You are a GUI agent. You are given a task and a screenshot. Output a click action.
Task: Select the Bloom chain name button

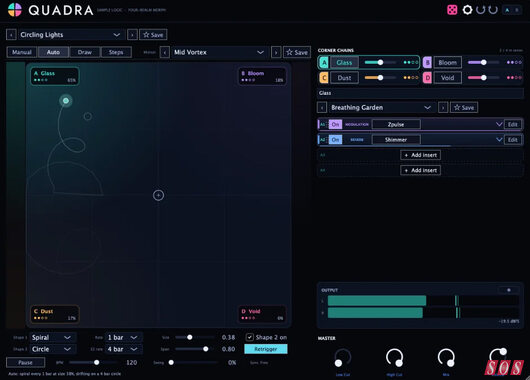(448, 63)
